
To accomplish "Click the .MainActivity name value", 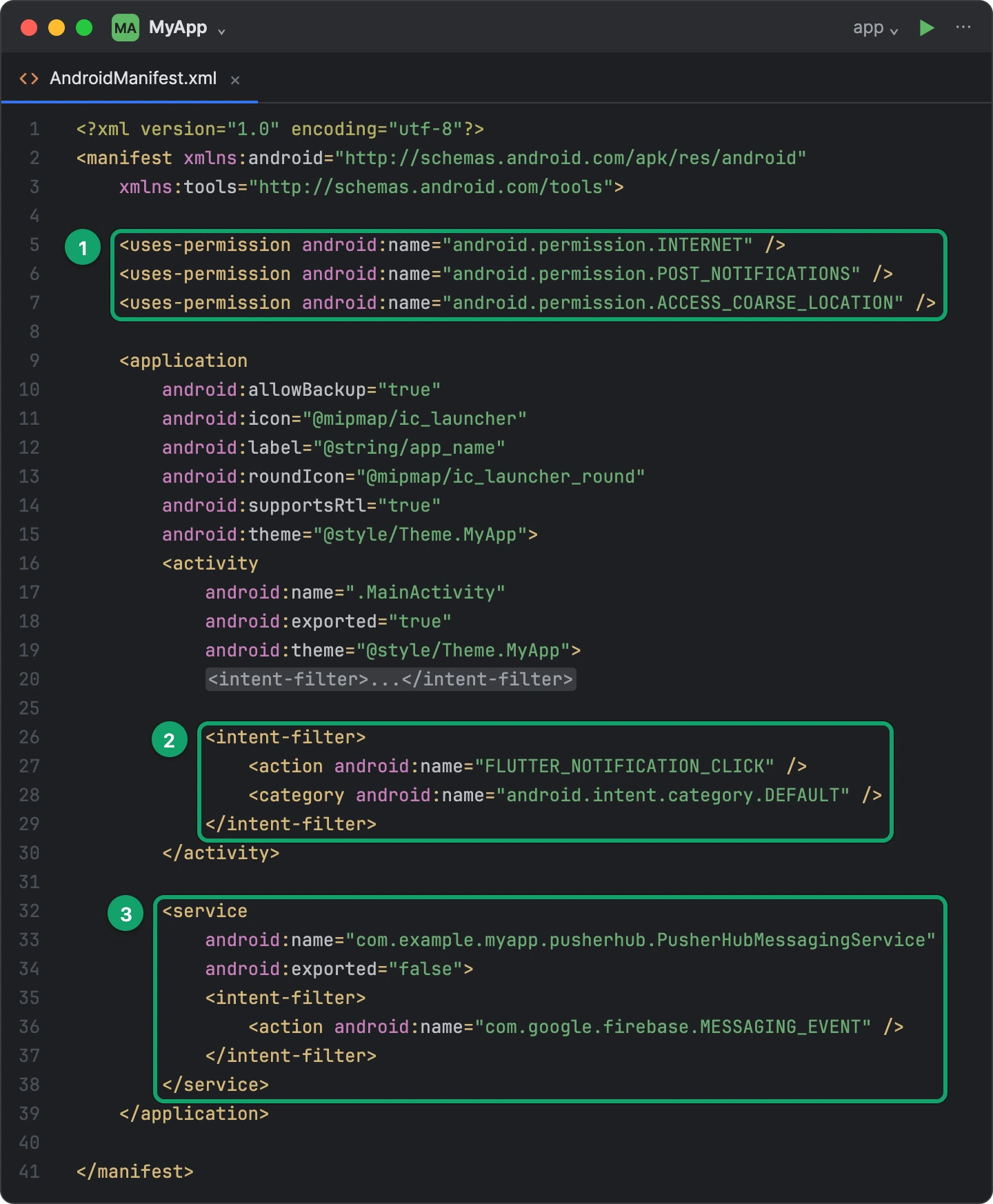I will tap(425, 592).
